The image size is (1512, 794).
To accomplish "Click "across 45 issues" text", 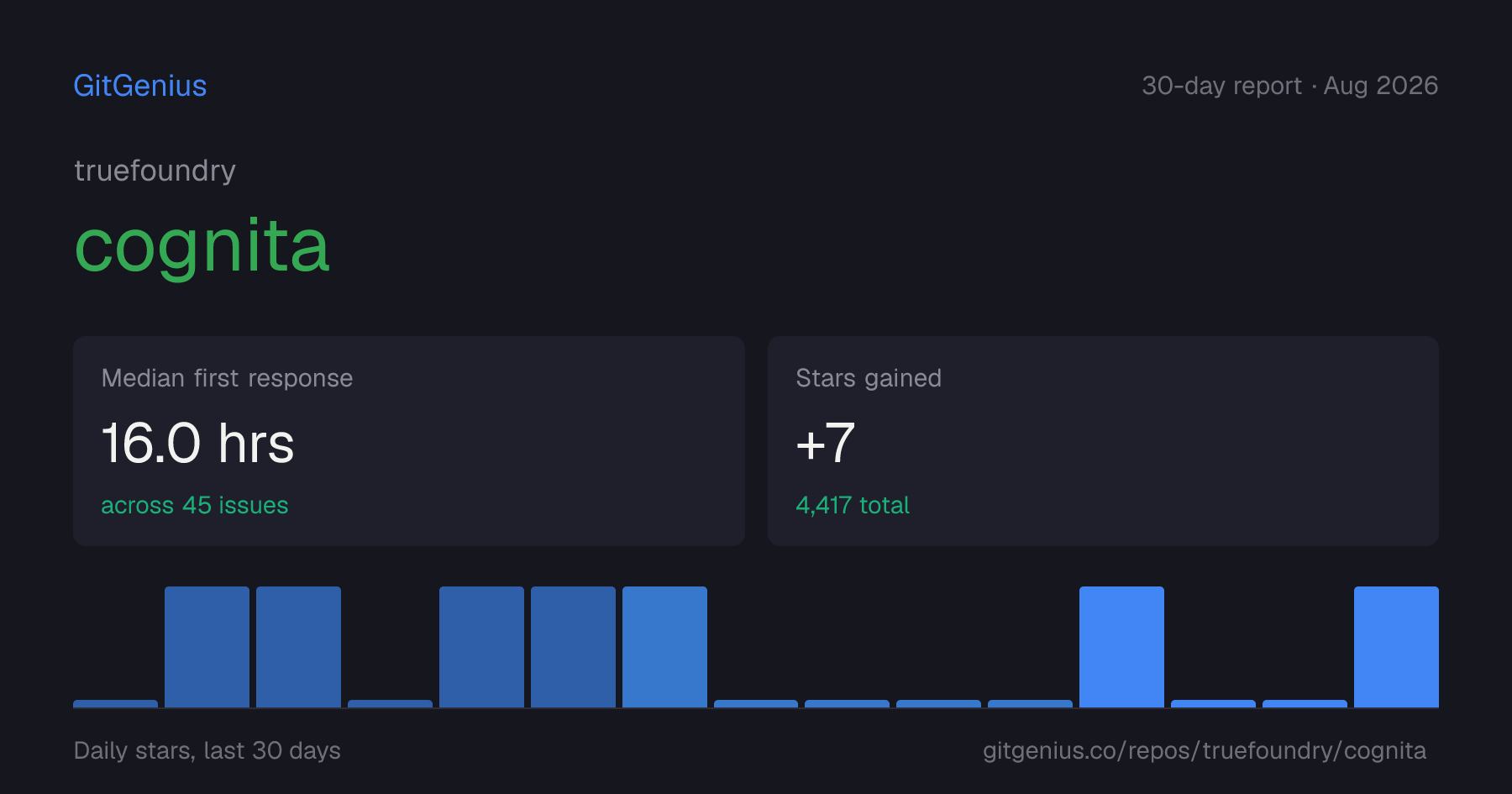I will [195, 505].
